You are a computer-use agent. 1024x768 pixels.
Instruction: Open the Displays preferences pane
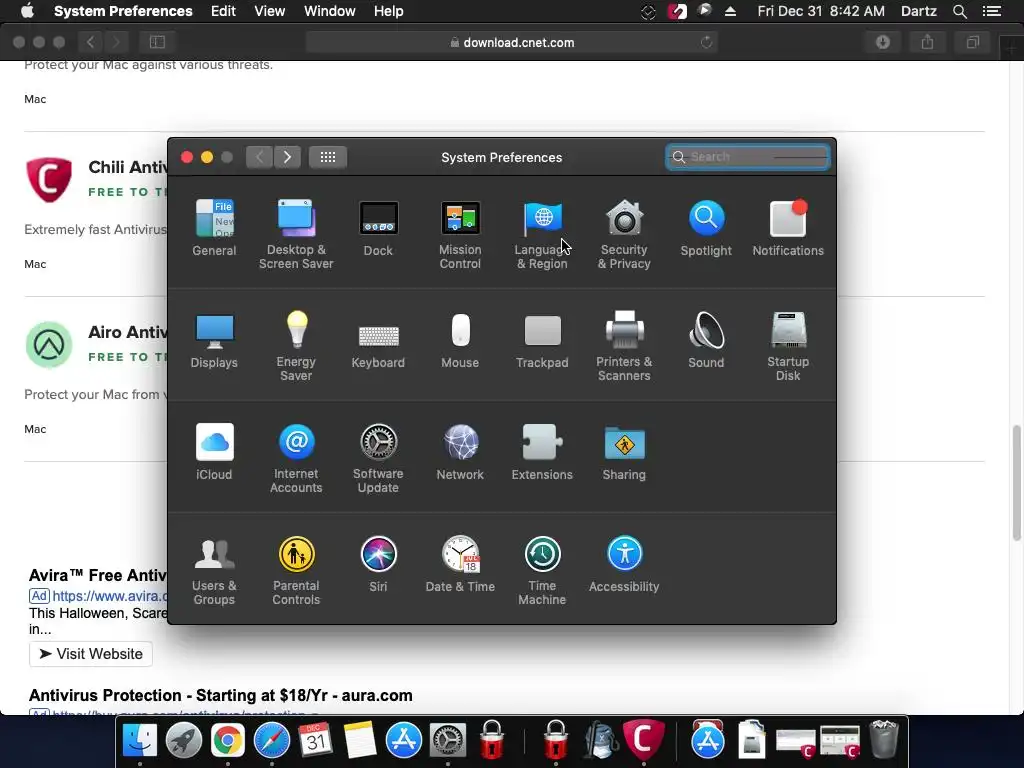214,340
